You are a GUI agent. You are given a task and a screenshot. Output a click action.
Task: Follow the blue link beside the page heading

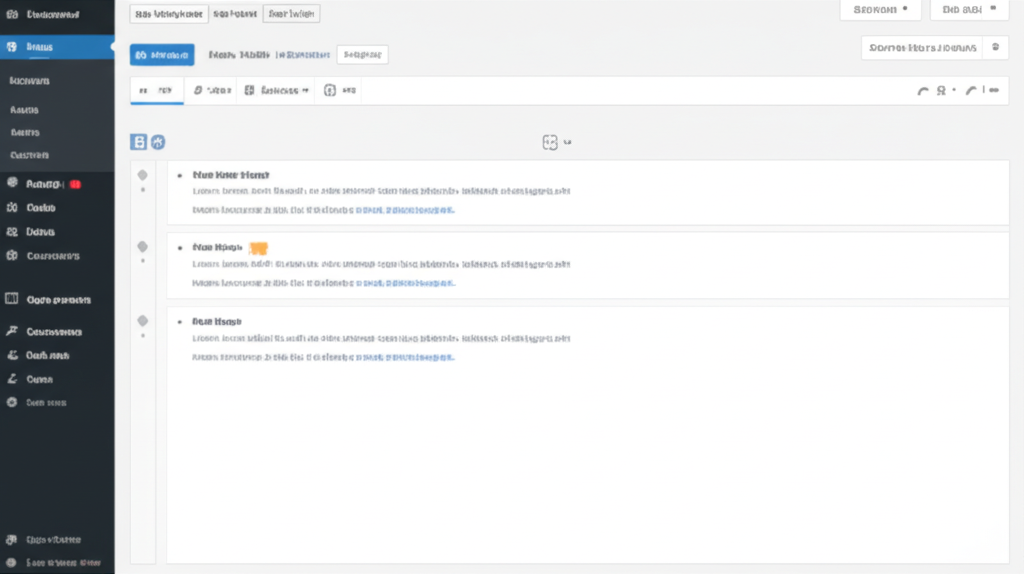[x=302, y=55]
